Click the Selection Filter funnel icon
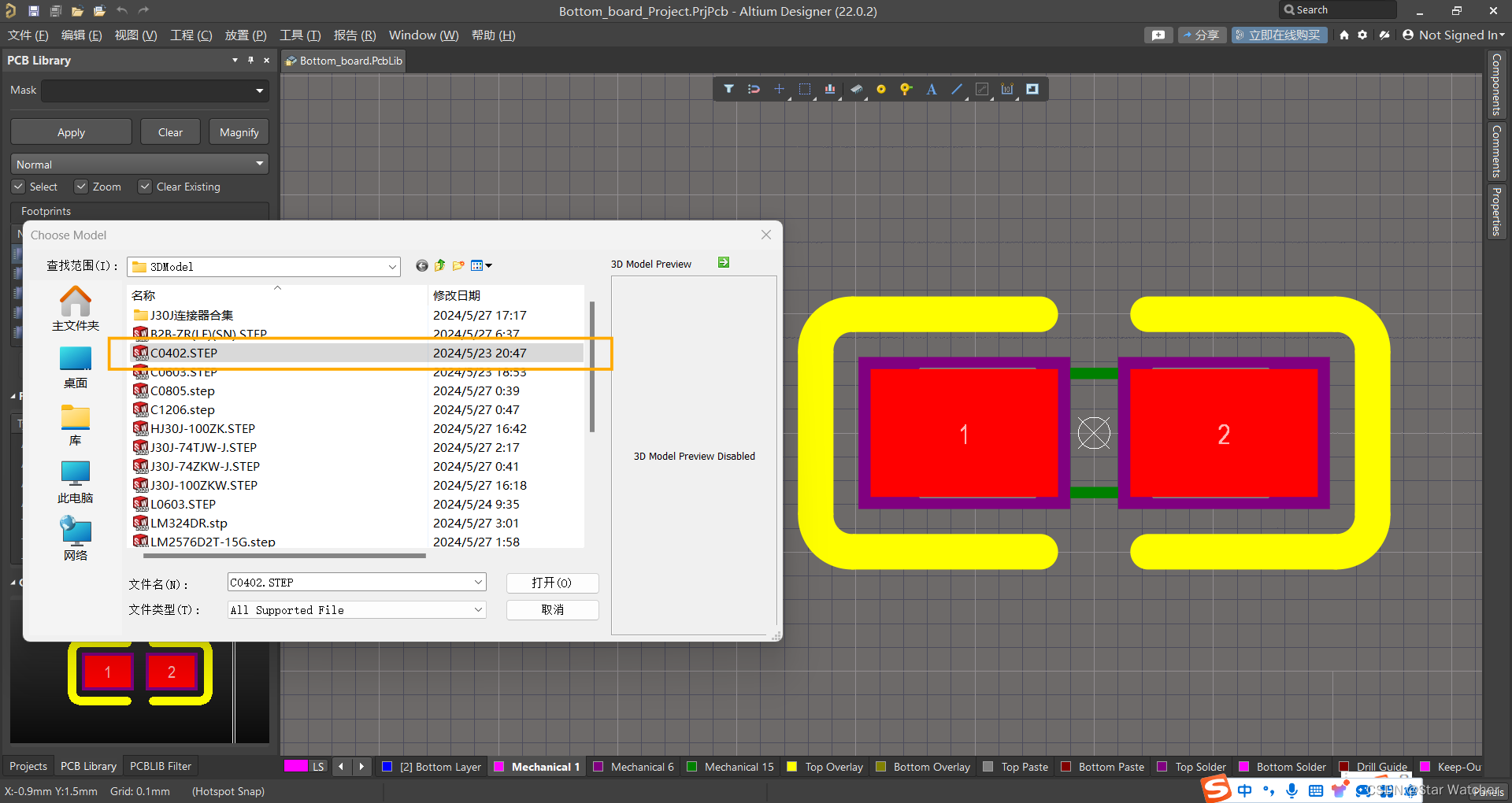1512x803 pixels. click(x=728, y=89)
